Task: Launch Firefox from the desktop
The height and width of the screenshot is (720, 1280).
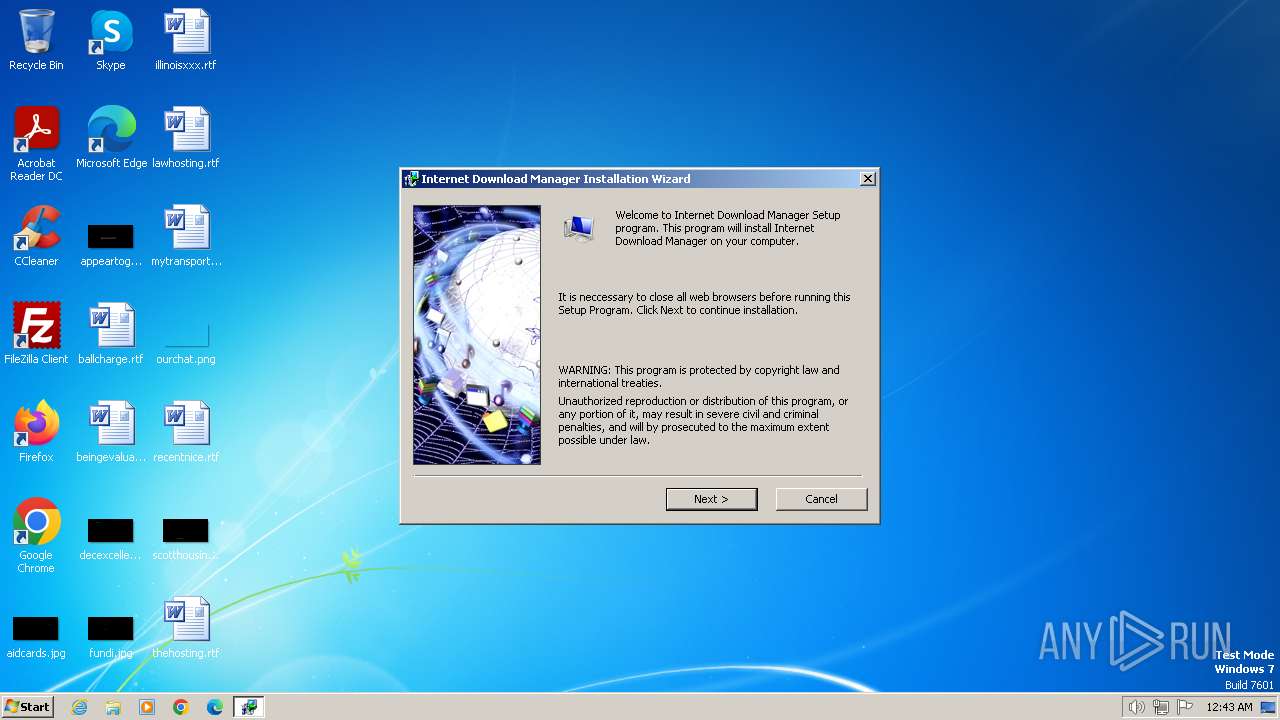Action: point(36,432)
